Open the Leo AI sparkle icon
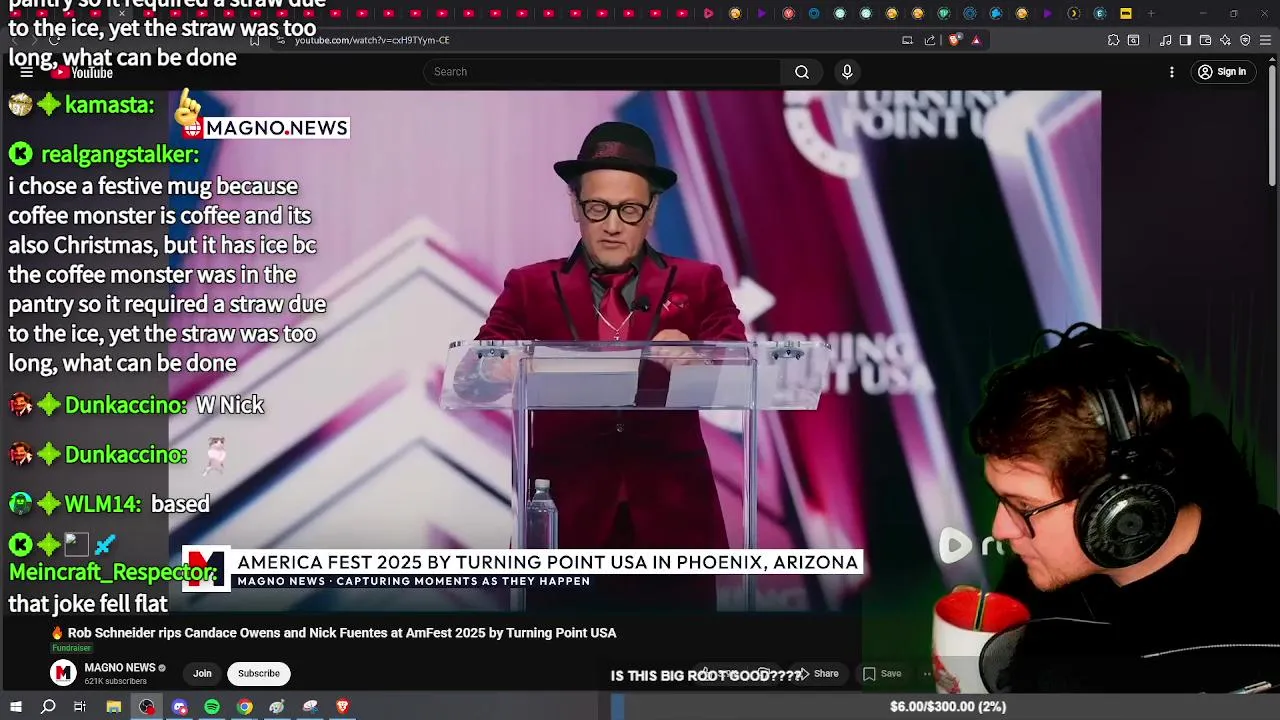 [x=1225, y=40]
